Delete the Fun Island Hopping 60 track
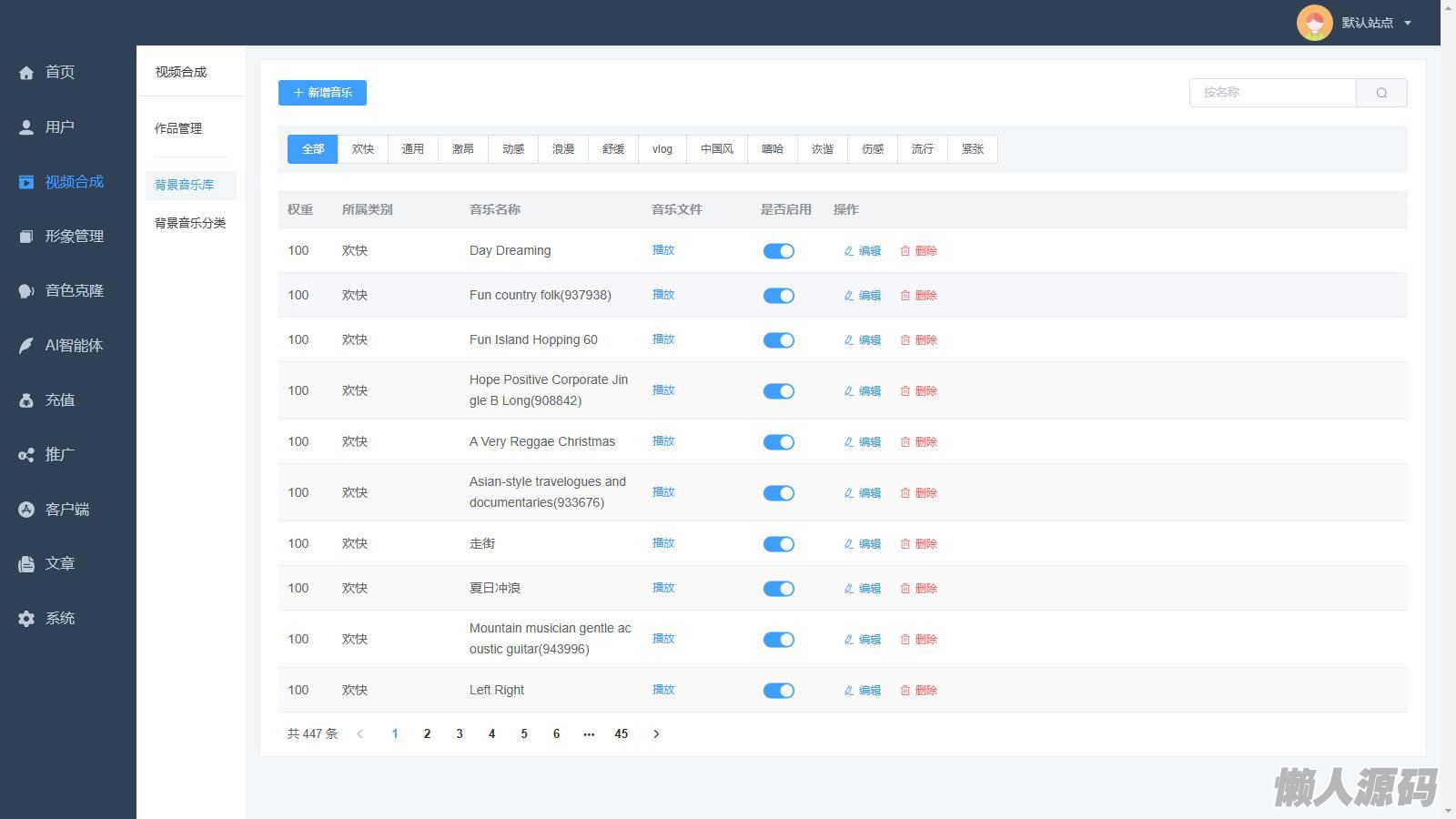The height and width of the screenshot is (819, 1456). click(x=918, y=340)
